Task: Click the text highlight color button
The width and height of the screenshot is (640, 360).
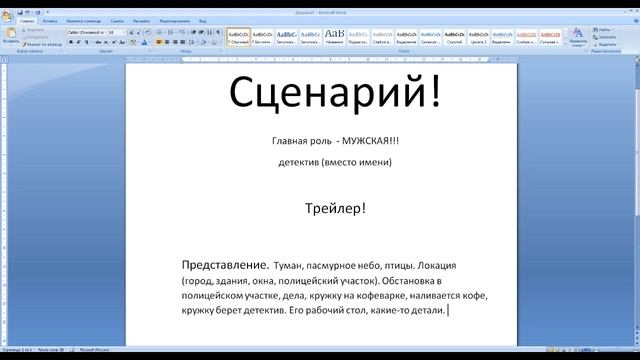Action: (133, 42)
